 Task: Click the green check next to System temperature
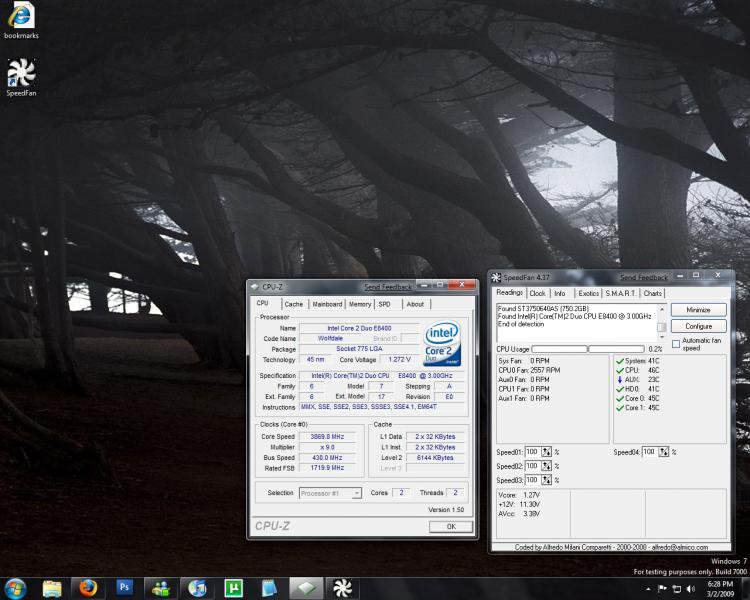(619, 361)
